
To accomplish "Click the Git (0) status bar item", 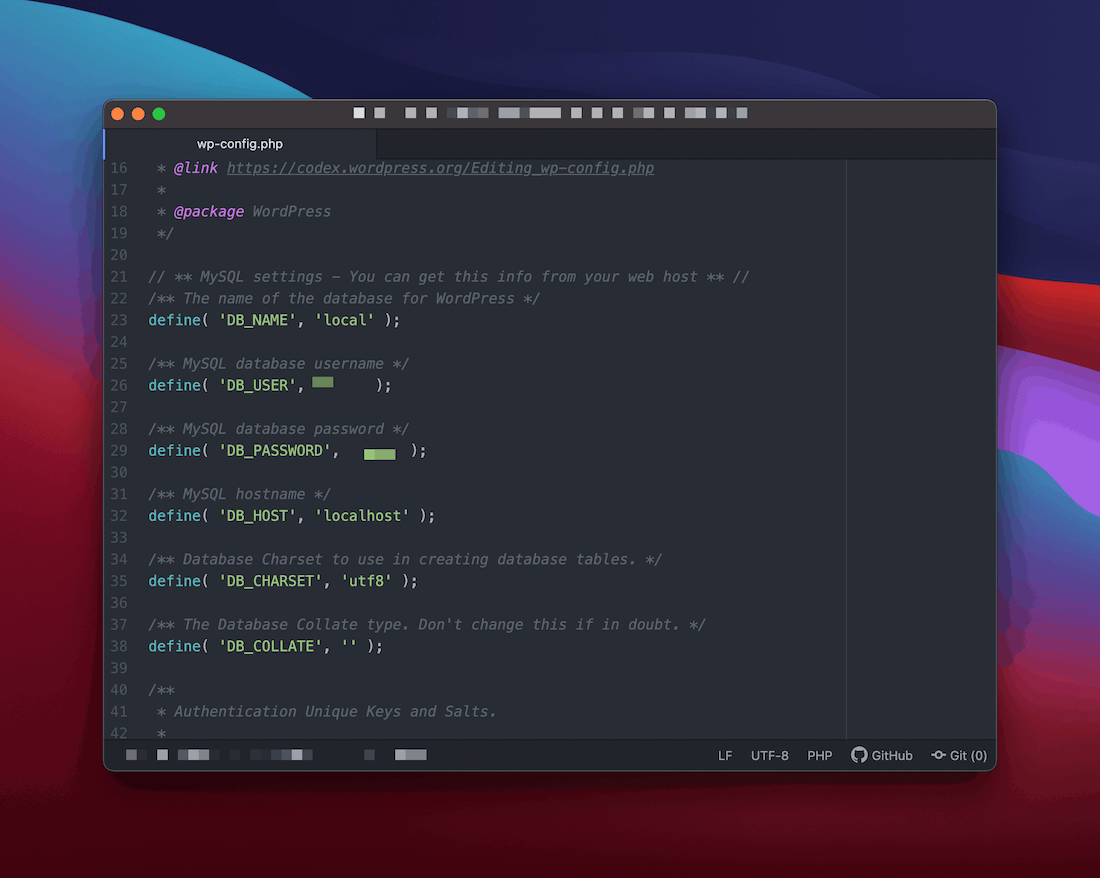I will coord(959,756).
